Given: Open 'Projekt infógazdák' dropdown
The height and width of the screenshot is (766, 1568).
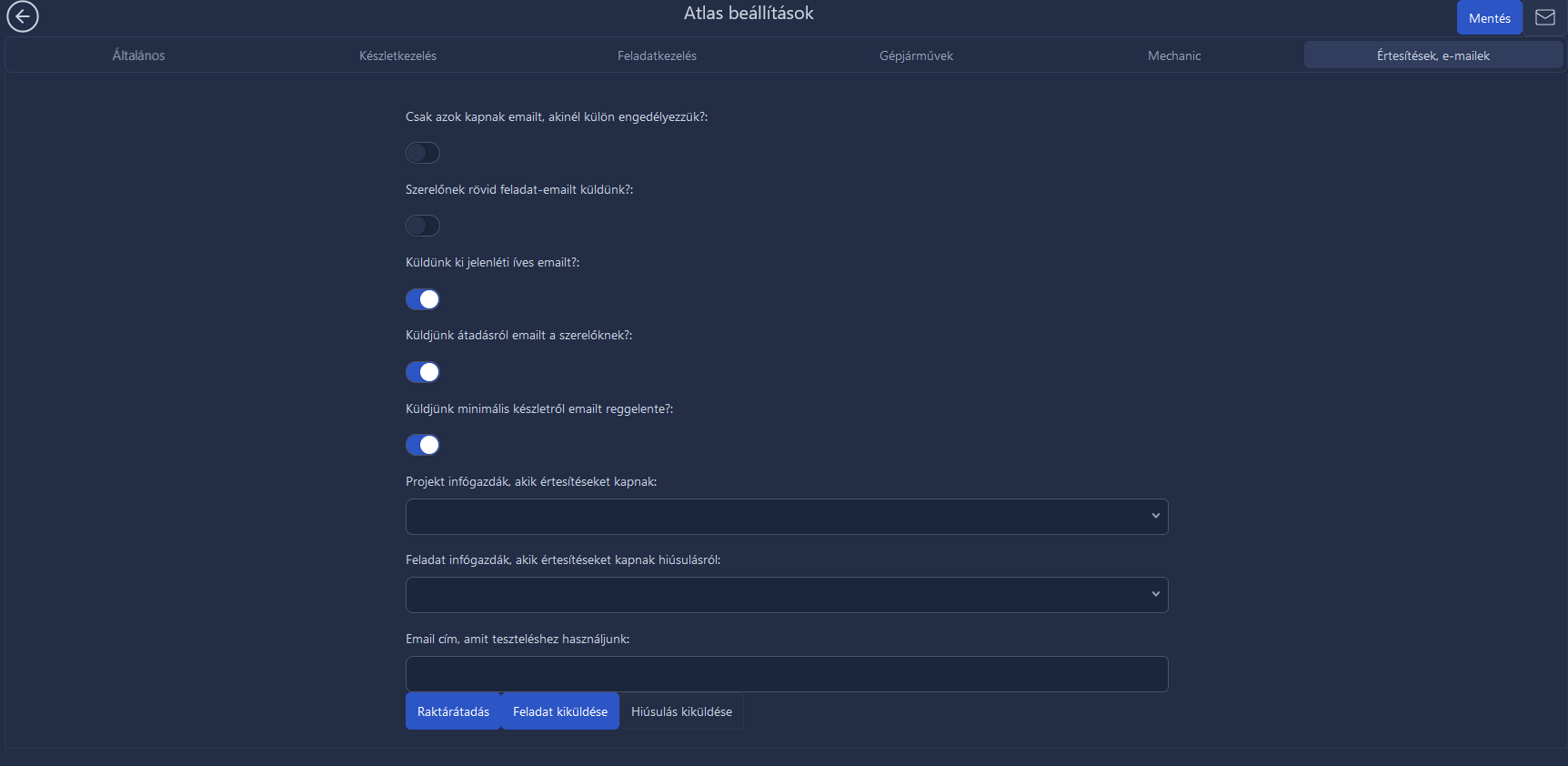Looking at the screenshot, I should [x=787, y=517].
